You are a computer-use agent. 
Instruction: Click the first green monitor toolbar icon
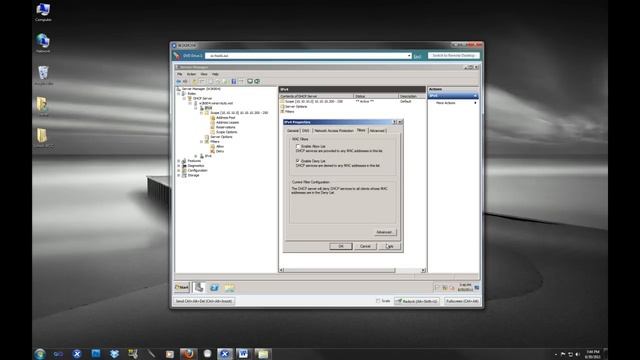[250, 81]
